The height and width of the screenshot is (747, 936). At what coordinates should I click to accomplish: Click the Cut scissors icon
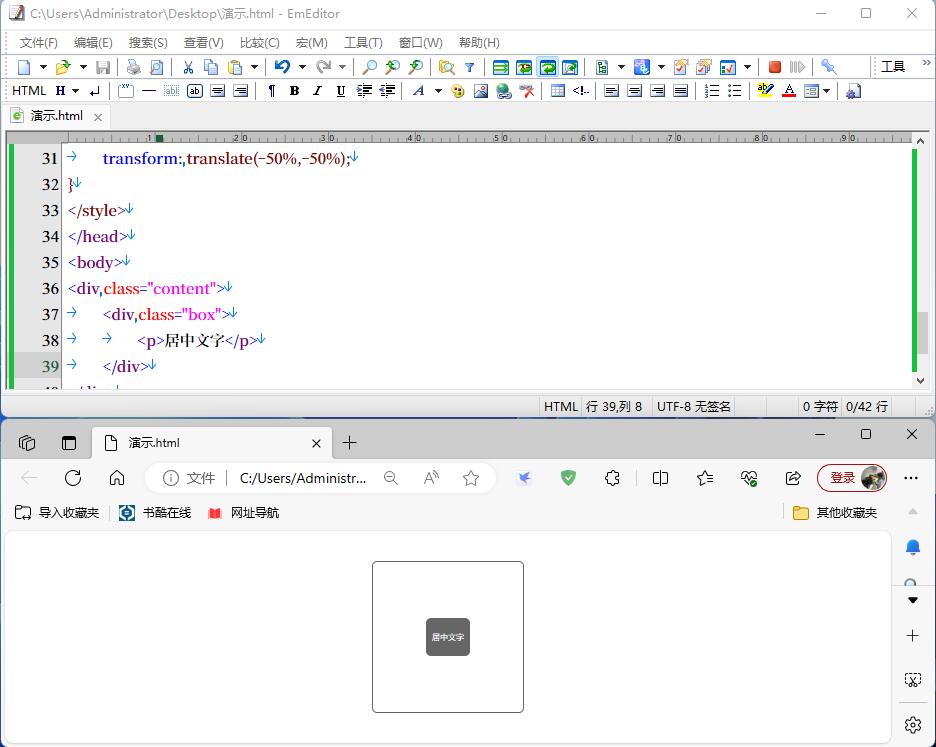pos(188,67)
